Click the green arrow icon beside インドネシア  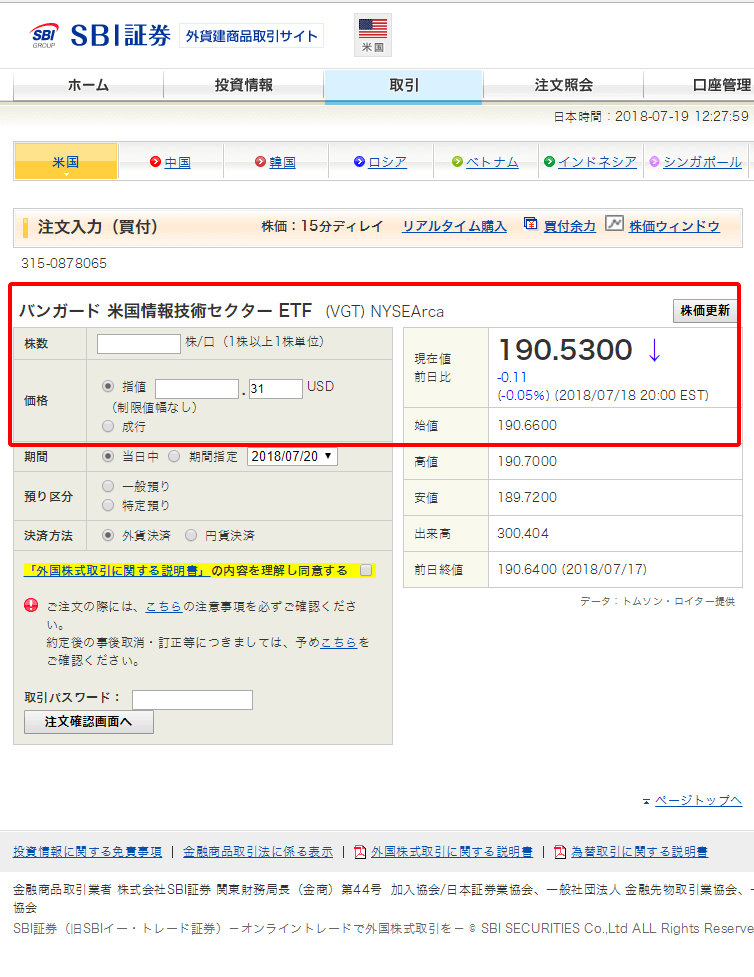coord(549,162)
